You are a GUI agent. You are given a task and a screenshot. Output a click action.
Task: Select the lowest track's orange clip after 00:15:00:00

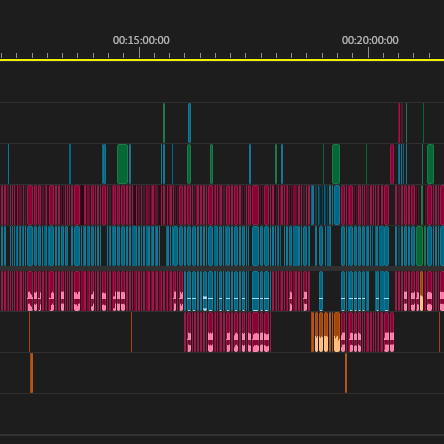pyautogui.click(x=346, y=373)
